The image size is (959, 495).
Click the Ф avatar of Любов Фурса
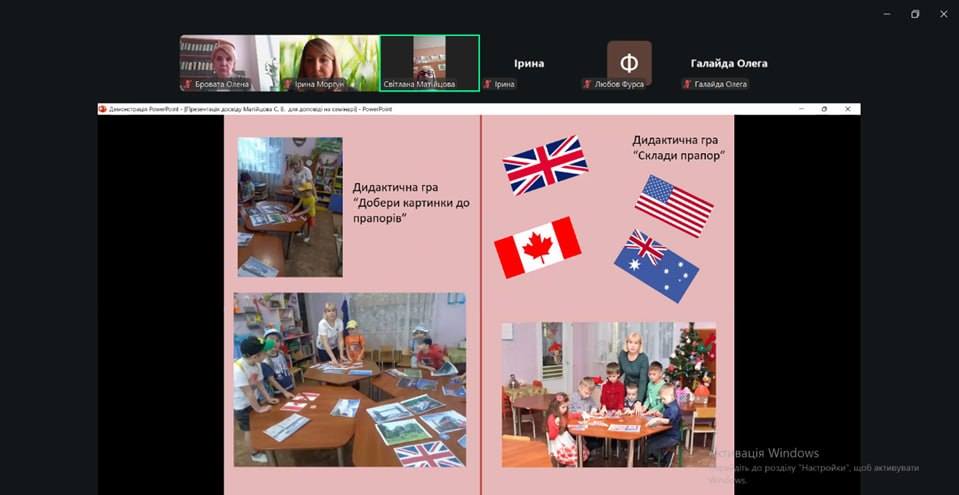coord(629,63)
